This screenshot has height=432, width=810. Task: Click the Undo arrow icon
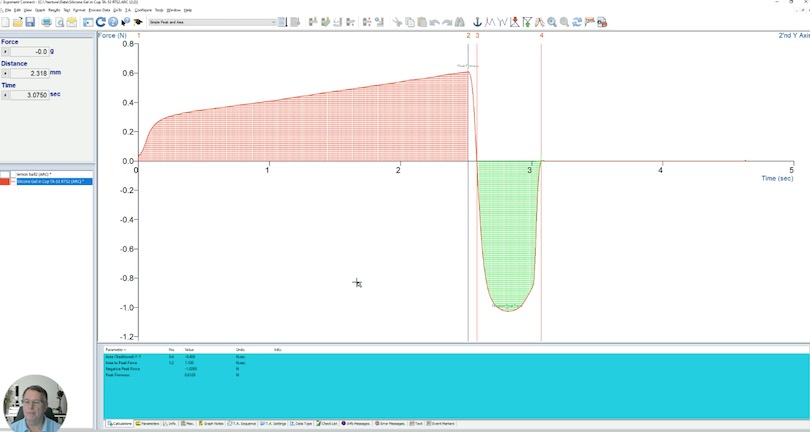tap(434, 22)
